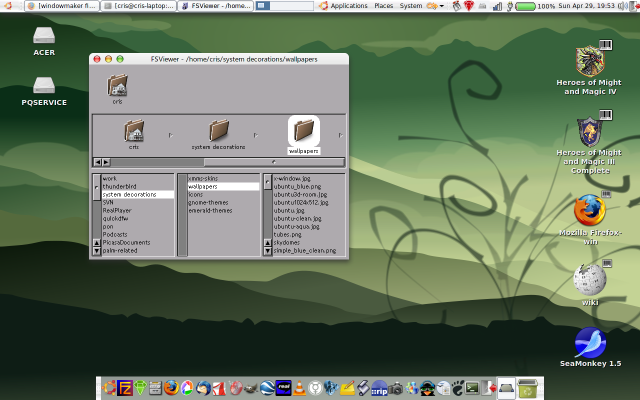Image resolution: width=640 pixels, height=400 pixels.
Task: Switch to the windowmaker Firefox taskbar window
Action: [x=62, y=6]
